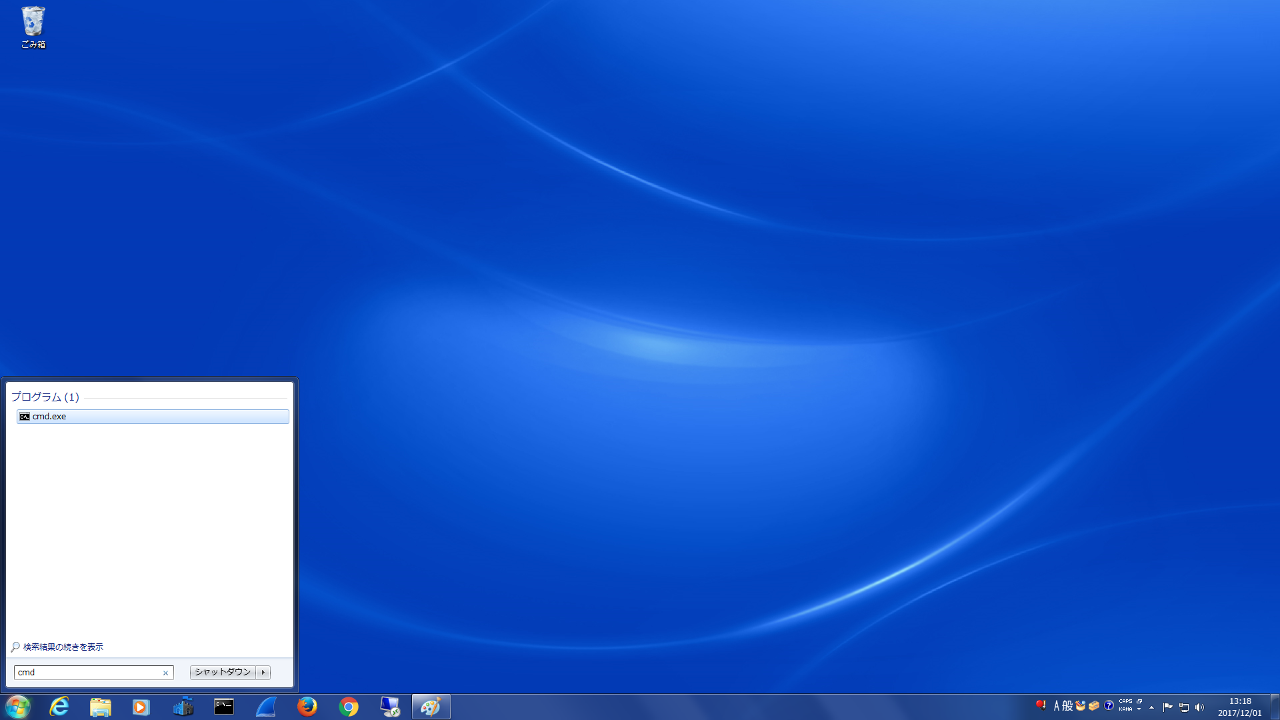
Task: Show hidden tray icons arrow
Action: [1152, 707]
